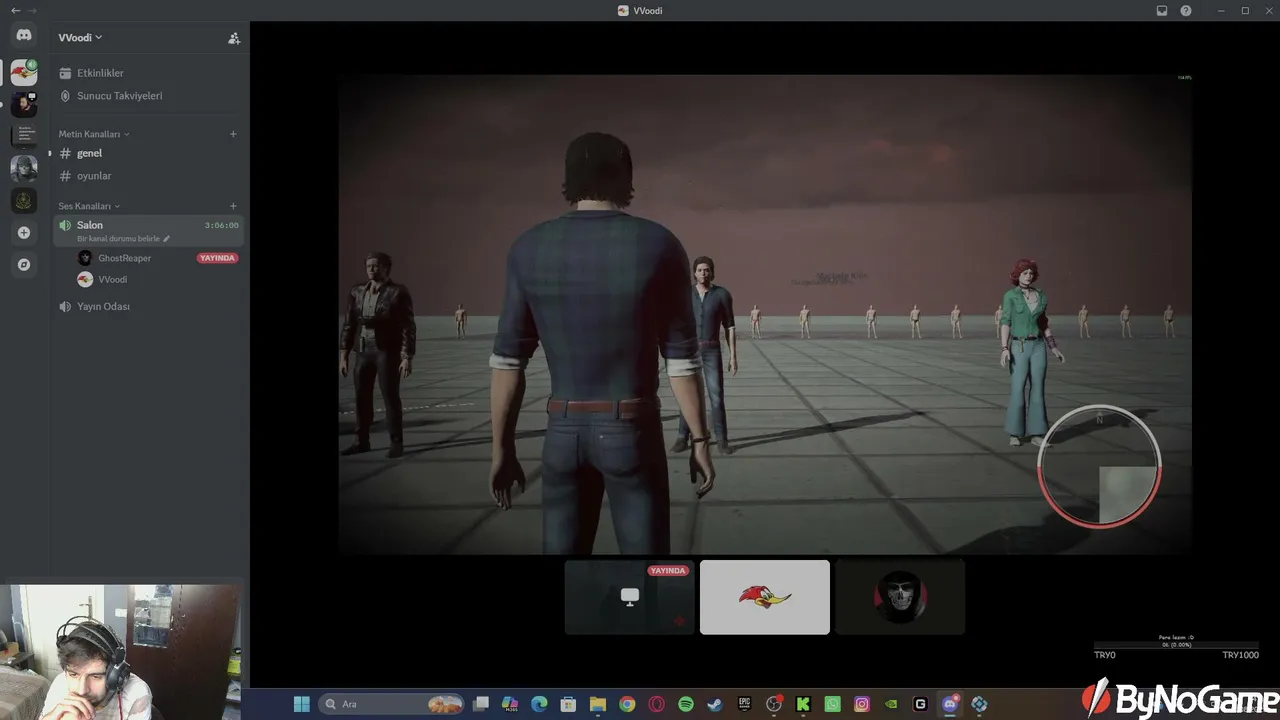Select the VVoodi woodpecker server icon
The image size is (1280, 720).
coord(24,72)
